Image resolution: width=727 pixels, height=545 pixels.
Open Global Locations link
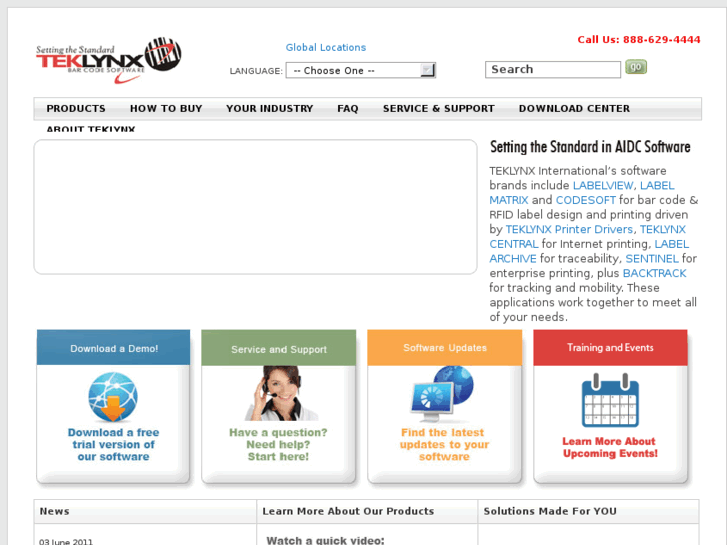pos(325,47)
